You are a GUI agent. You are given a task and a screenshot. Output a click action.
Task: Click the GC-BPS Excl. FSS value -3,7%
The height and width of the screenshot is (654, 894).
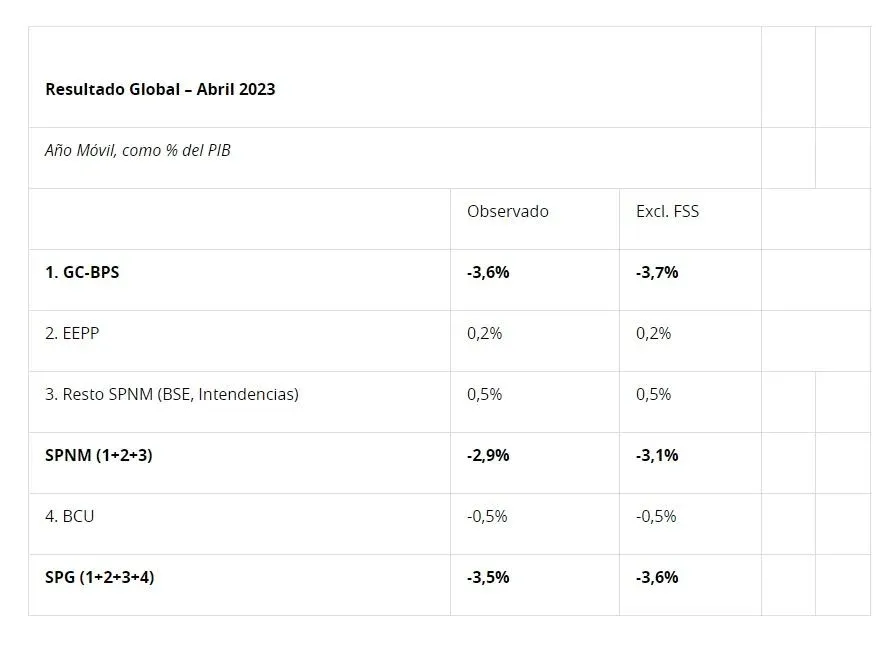pyautogui.click(x=657, y=272)
